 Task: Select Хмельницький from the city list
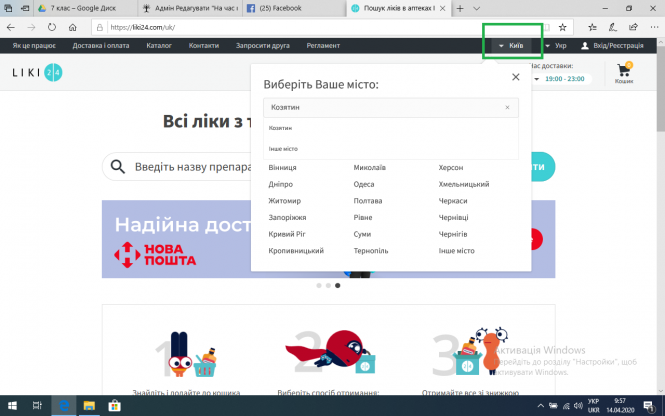pyautogui.click(x=463, y=184)
